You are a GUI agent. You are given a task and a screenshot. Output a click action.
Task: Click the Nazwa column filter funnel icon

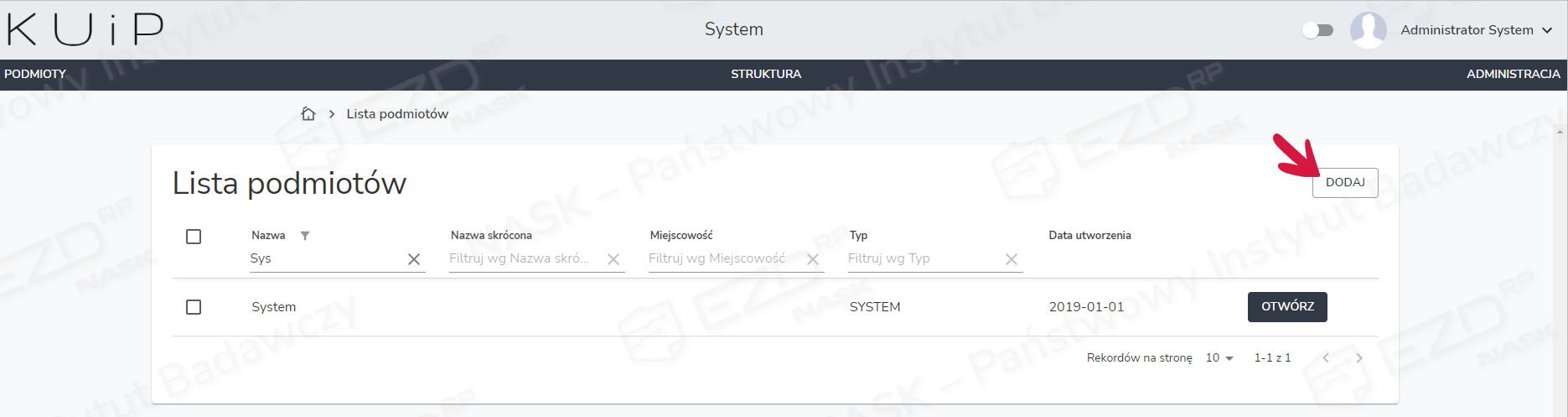point(305,236)
